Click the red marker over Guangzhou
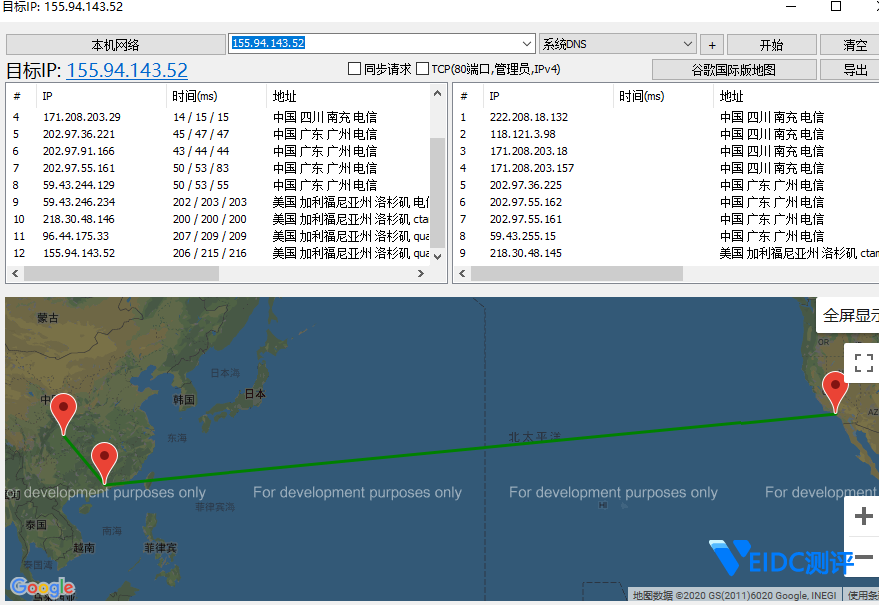The width and height of the screenshot is (879, 605). [104, 460]
